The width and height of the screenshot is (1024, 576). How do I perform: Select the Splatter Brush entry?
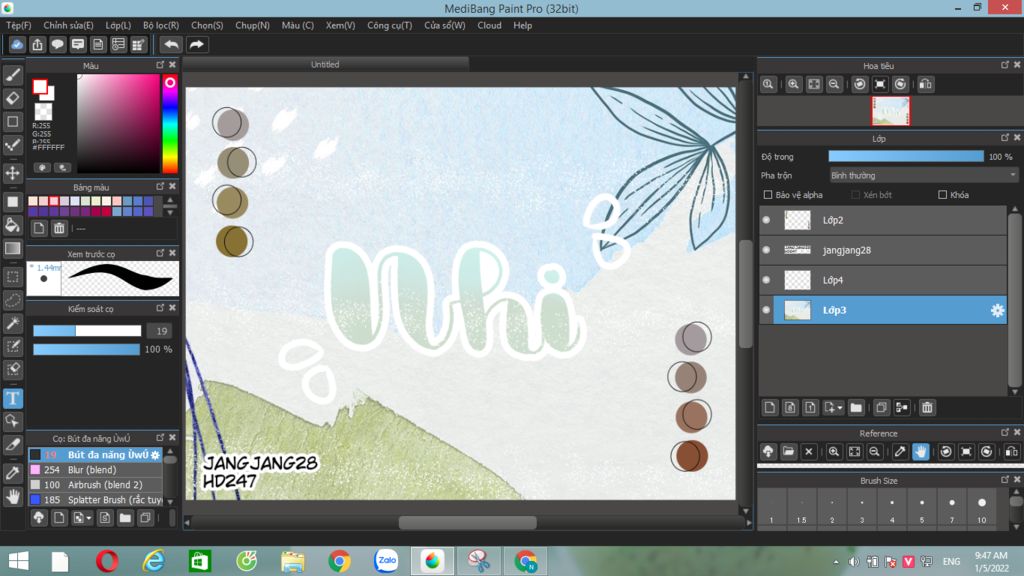(x=95, y=500)
